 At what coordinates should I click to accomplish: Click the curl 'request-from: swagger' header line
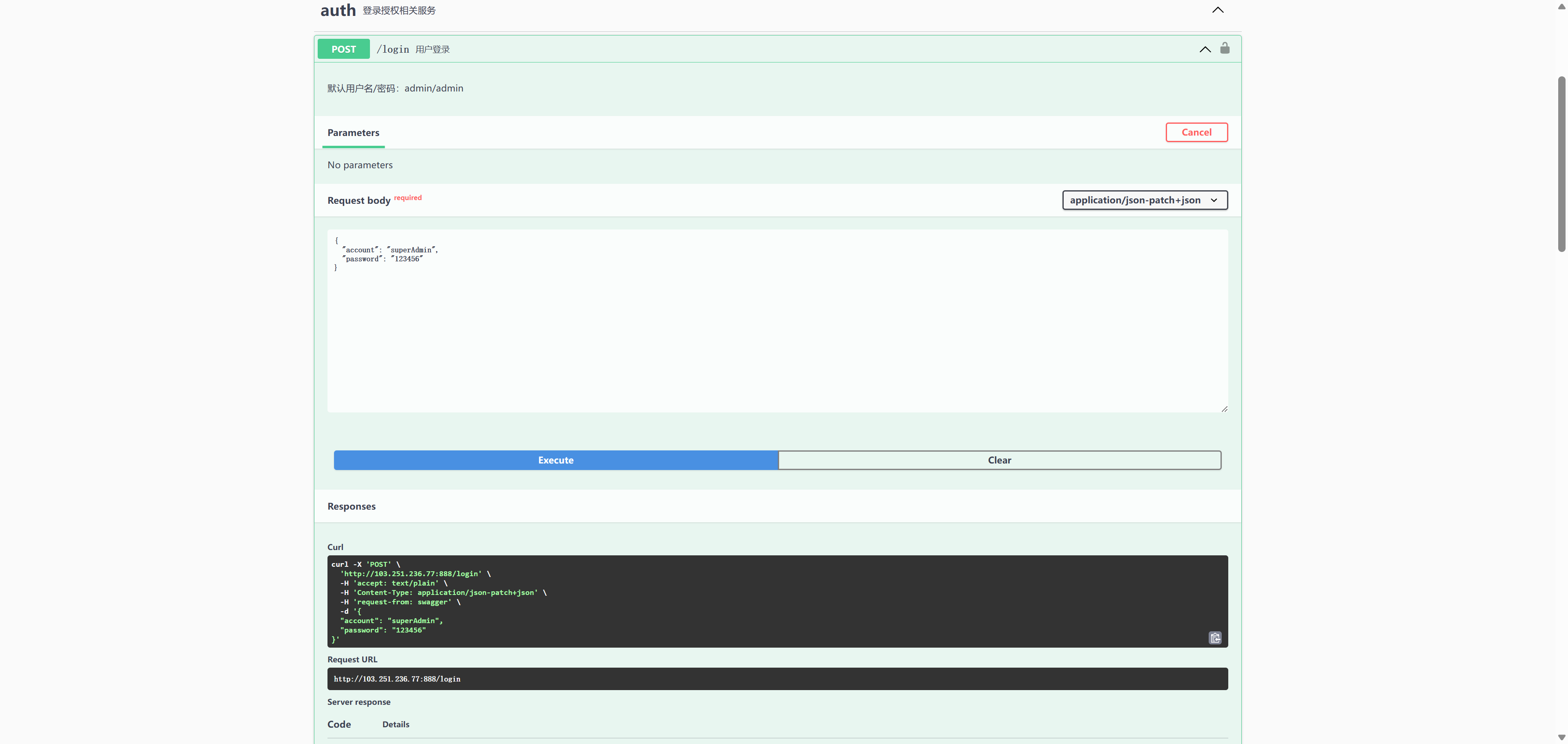[401, 602]
